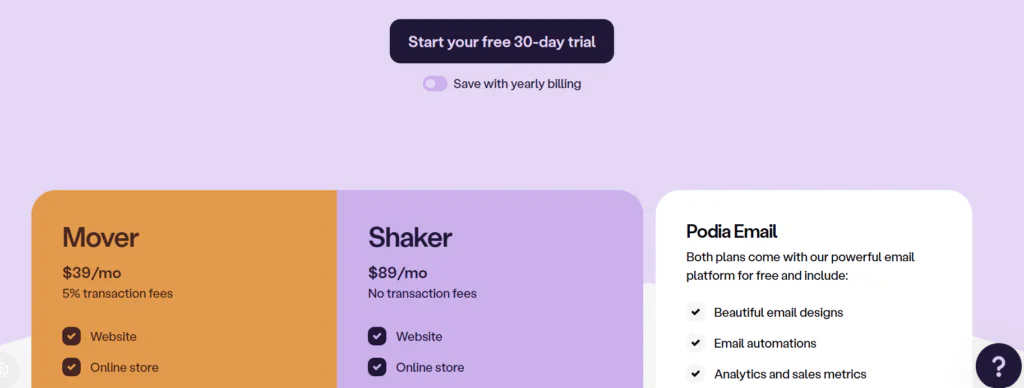
Task: Click the 5% transaction fees text
Action: tap(118, 293)
